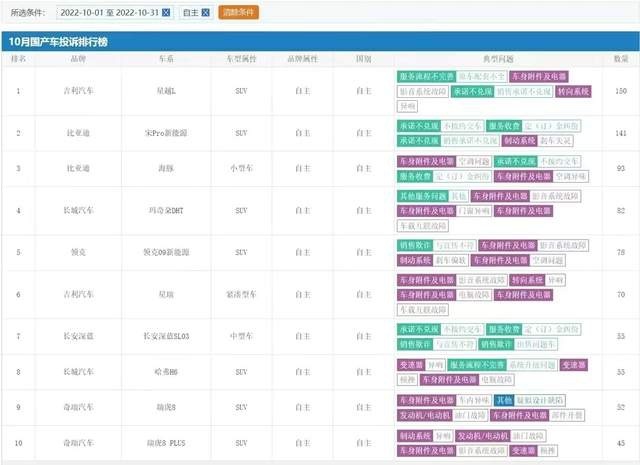Click 服务收费 tag in the 宋Pro新能源 row
Screen dimensions: 640x465
pos(504,126)
